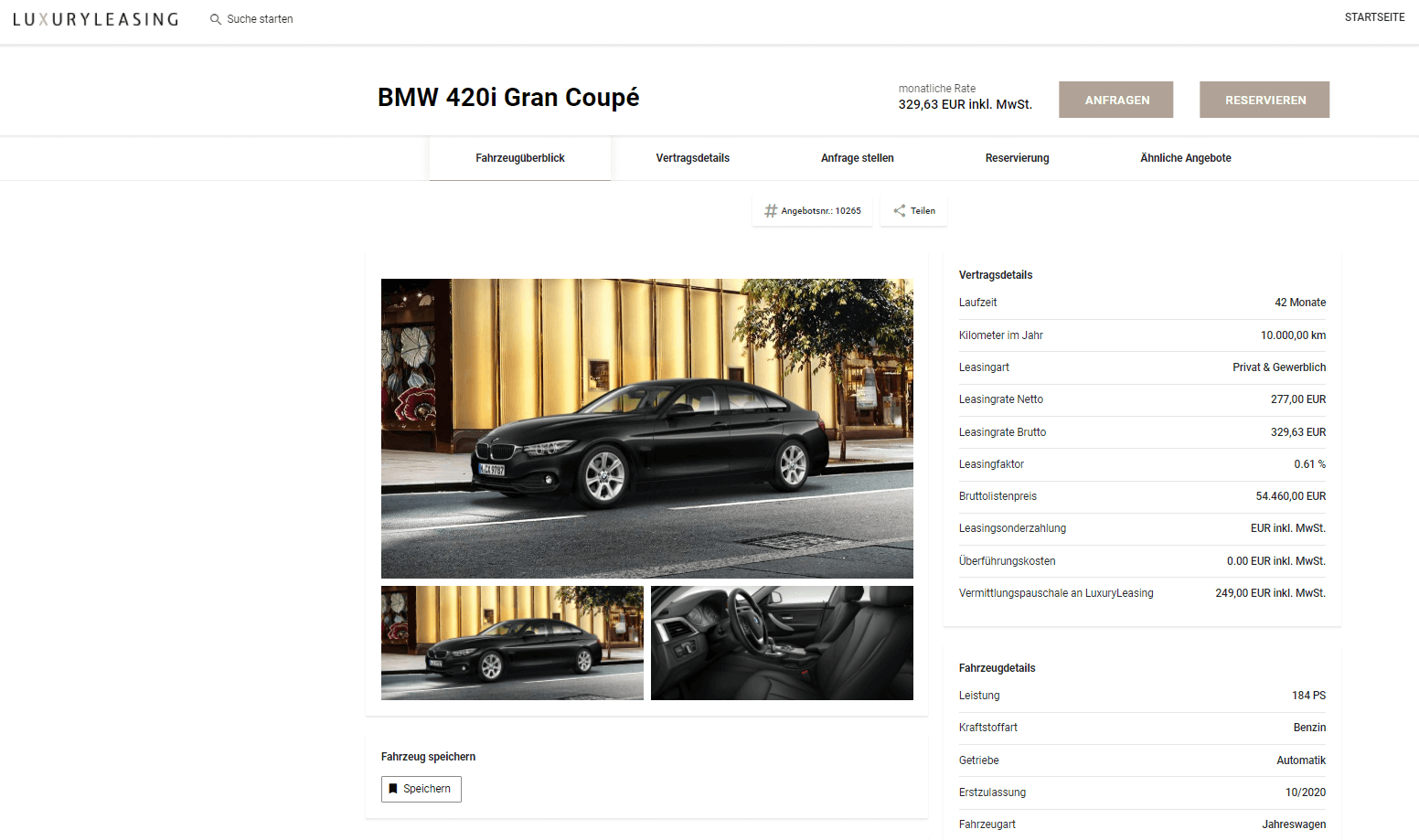Image resolution: width=1419 pixels, height=840 pixels.
Task: Click the '0.61 %' Leasingfaktor value
Action: click(x=1310, y=464)
